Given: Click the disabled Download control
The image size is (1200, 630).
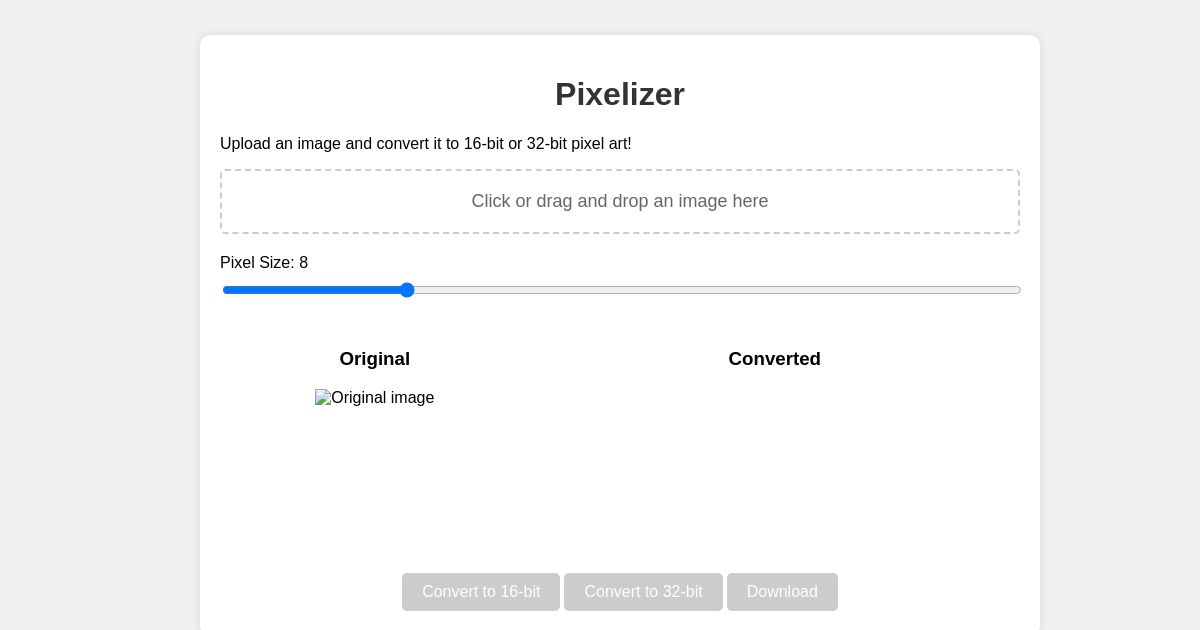Looking at the screenshot, I should click(x=782, y=592).
